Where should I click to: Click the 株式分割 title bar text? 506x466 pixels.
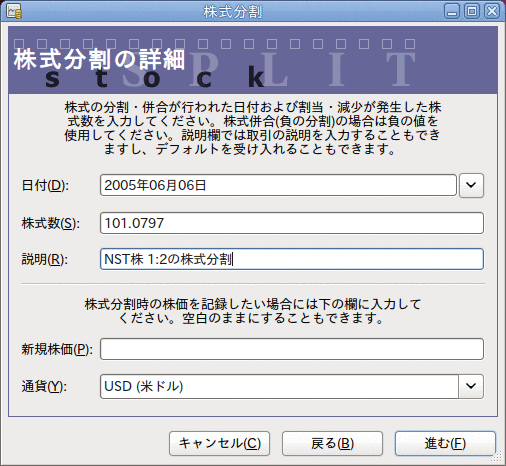point(233,12)
